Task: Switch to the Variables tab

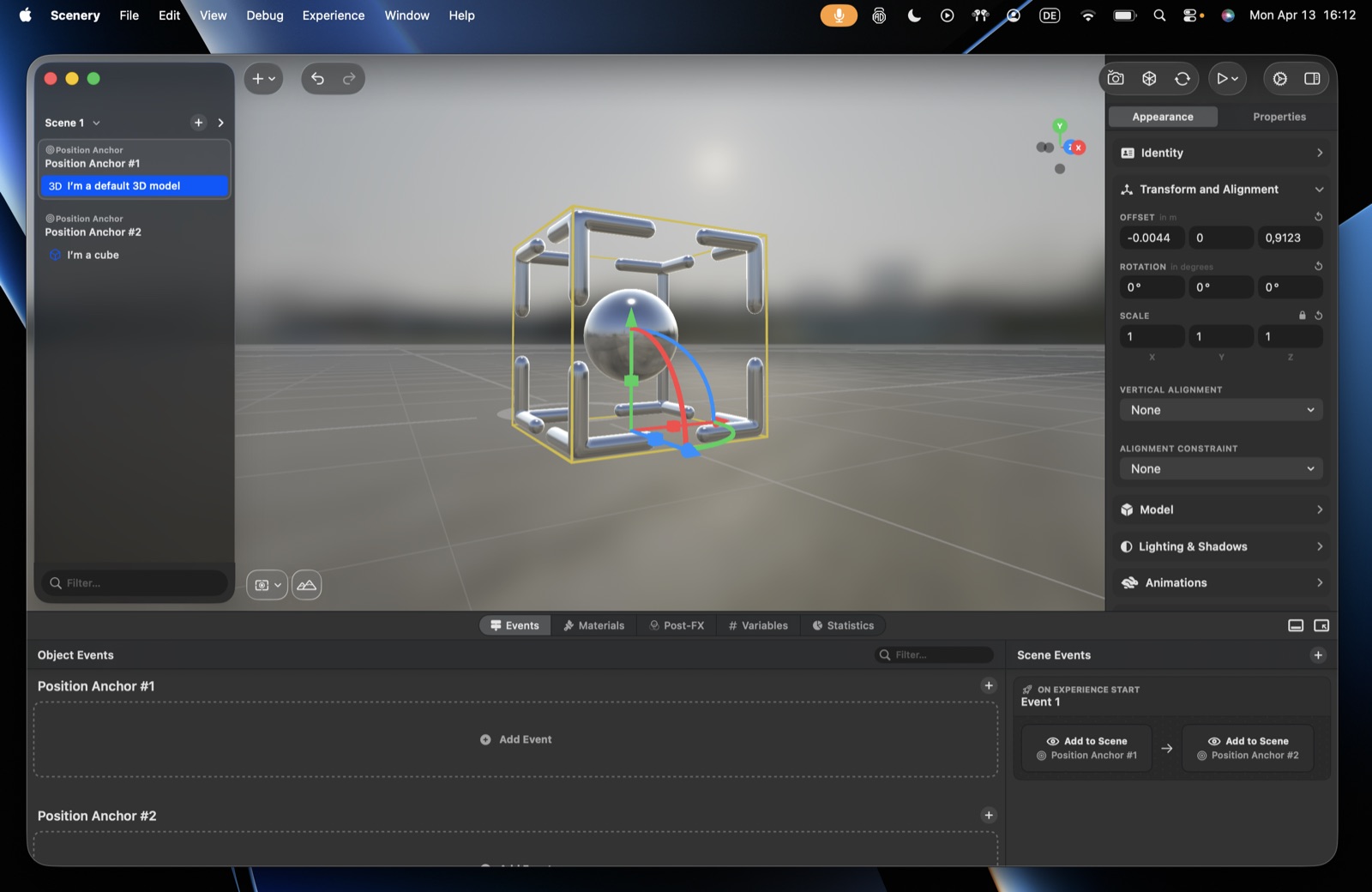Action: 758,625
